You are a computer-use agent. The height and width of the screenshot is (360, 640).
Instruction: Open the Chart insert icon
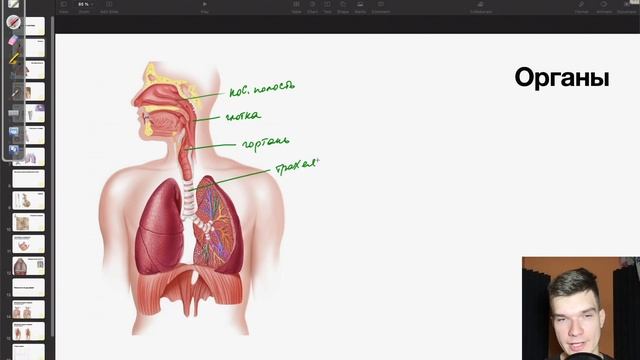pyautogui.click(x=312, y=6)
